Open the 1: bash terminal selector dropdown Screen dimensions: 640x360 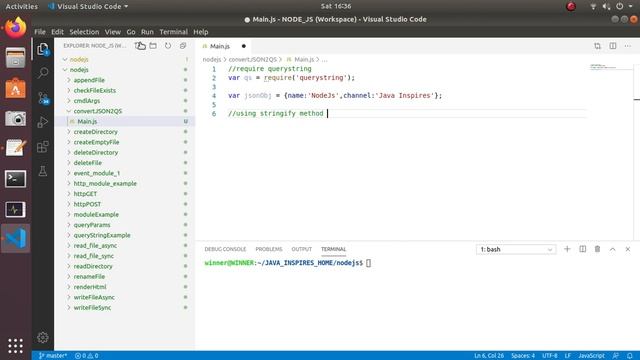coord(516,249)
